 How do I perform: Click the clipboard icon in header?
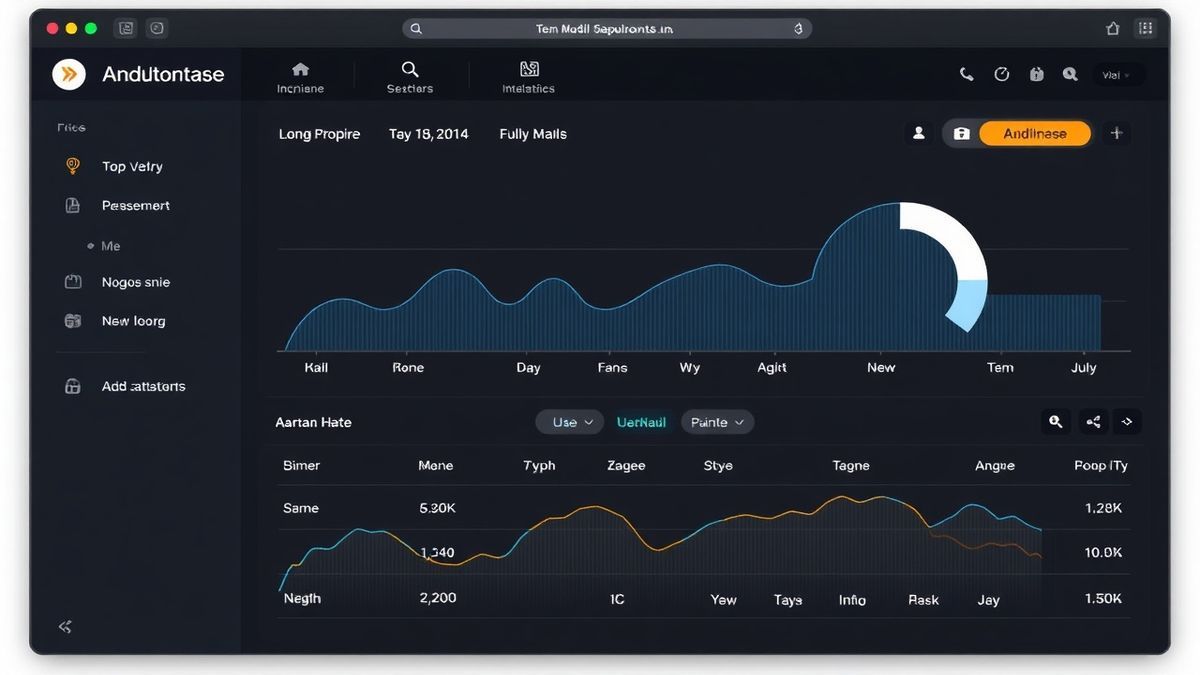tap(1037, 74)
